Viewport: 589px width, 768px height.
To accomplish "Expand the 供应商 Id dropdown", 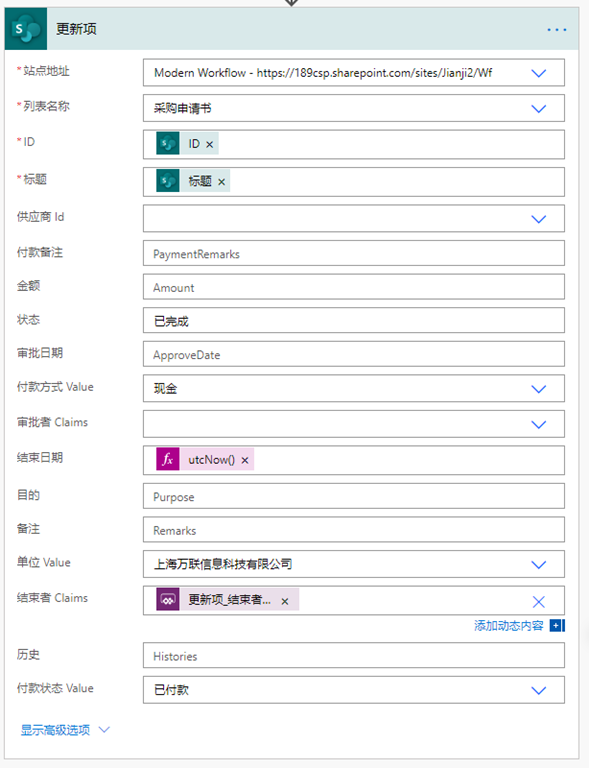I will tap(539, 219).
